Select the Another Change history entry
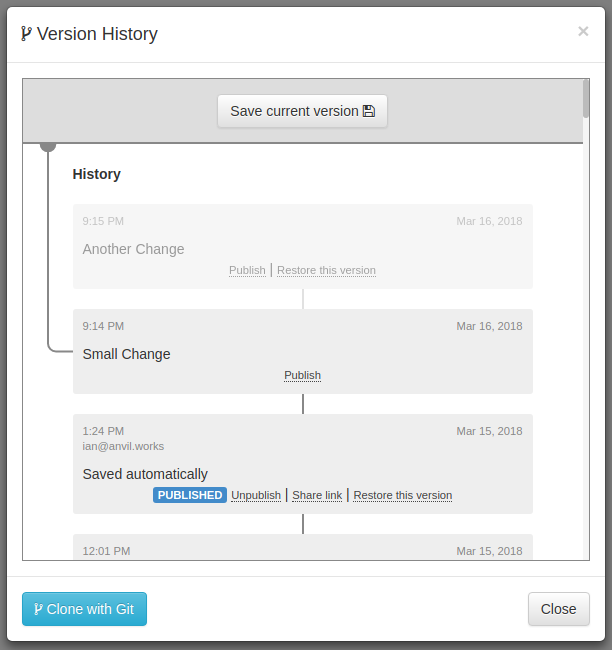Image resolution: width=612 pixels, height=650 pixels. pos(303,246)
